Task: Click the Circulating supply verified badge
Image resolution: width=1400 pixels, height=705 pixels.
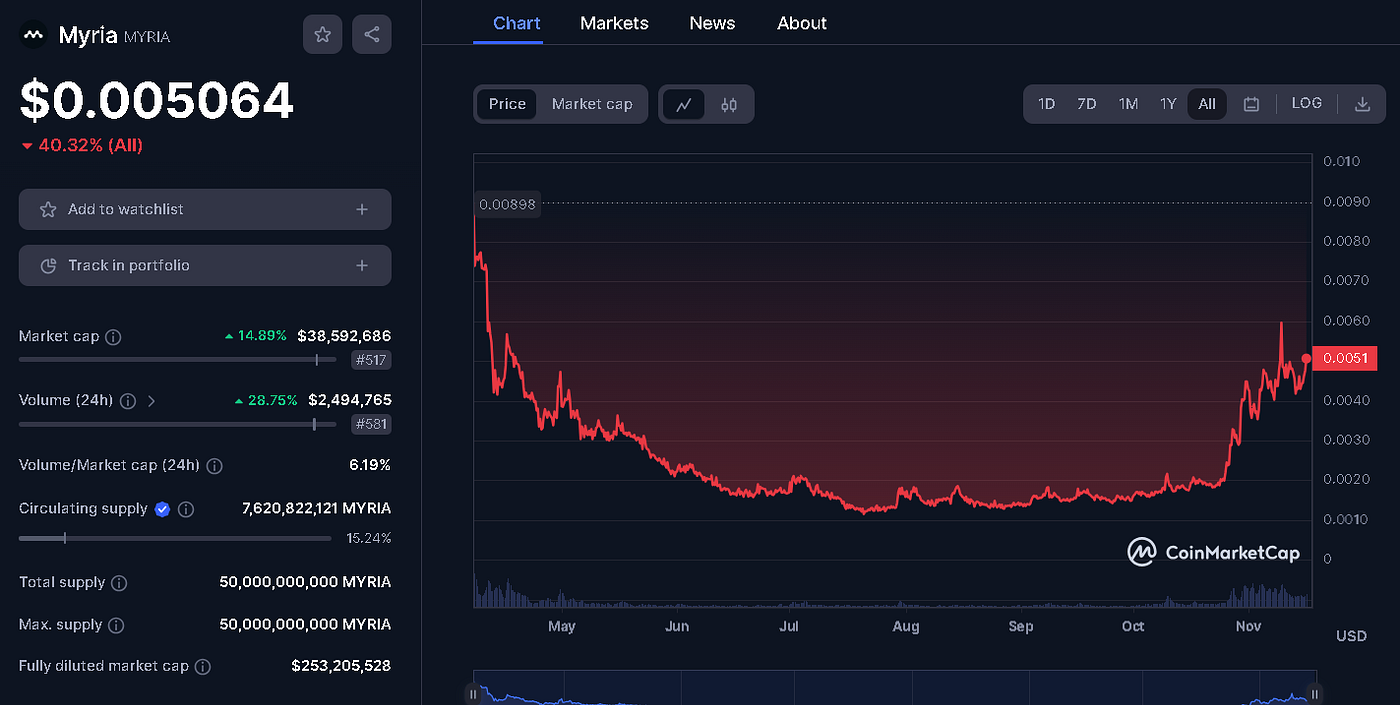Action: click(x=163, y=509)
